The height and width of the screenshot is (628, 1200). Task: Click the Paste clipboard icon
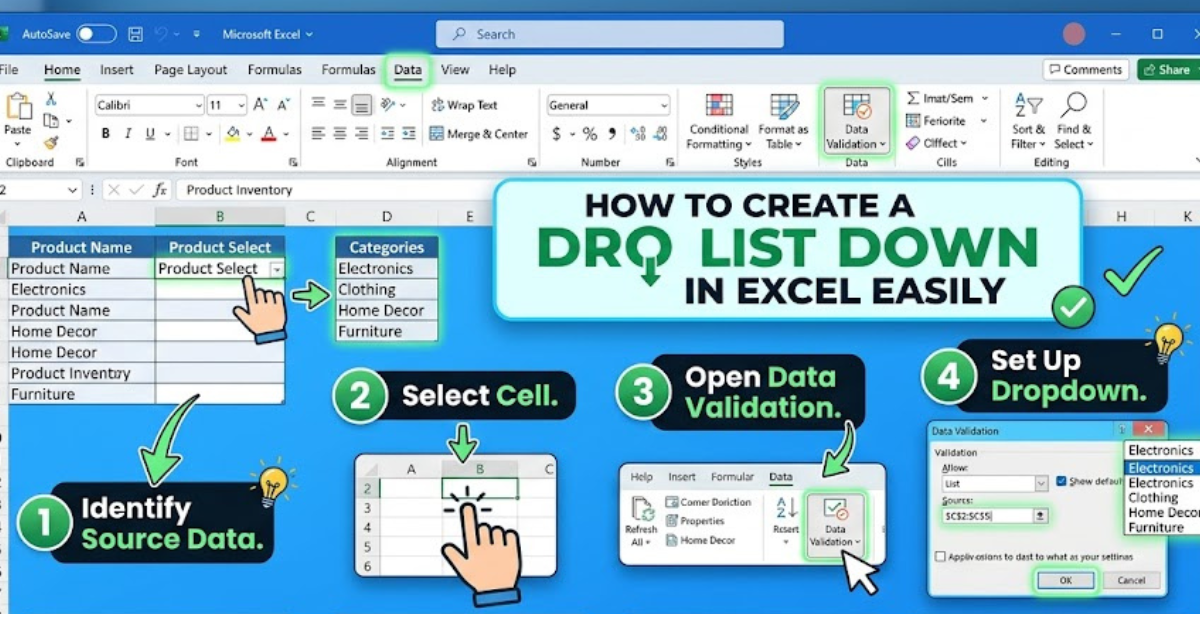tap(18, 106)
